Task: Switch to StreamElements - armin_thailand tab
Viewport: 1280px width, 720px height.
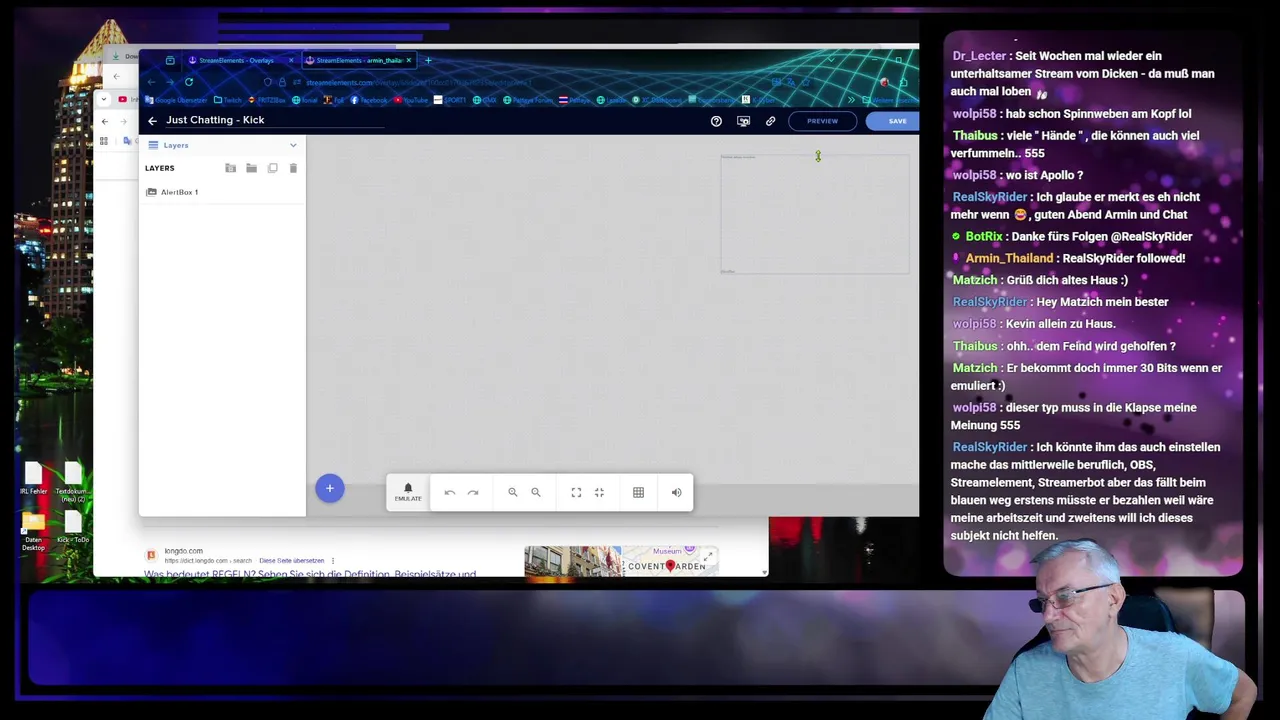Action: (x=359, y=60)
